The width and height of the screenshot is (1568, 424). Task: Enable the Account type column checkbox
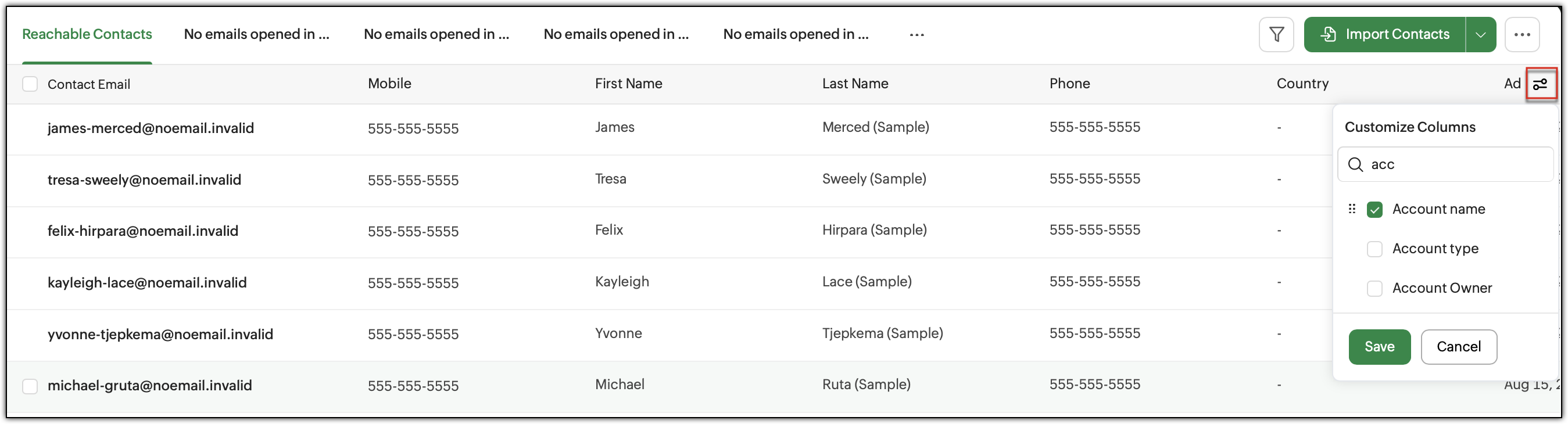tap(1374, 249)
